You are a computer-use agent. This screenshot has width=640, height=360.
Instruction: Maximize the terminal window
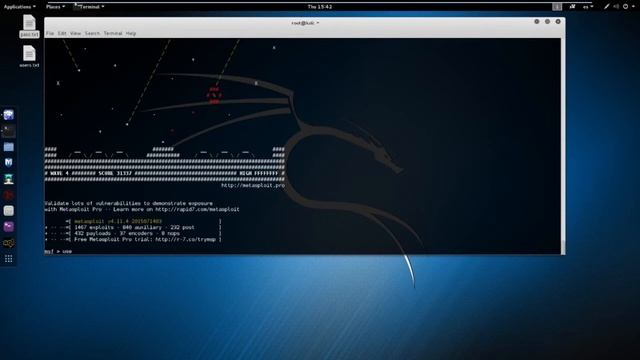tap(547, 22)
